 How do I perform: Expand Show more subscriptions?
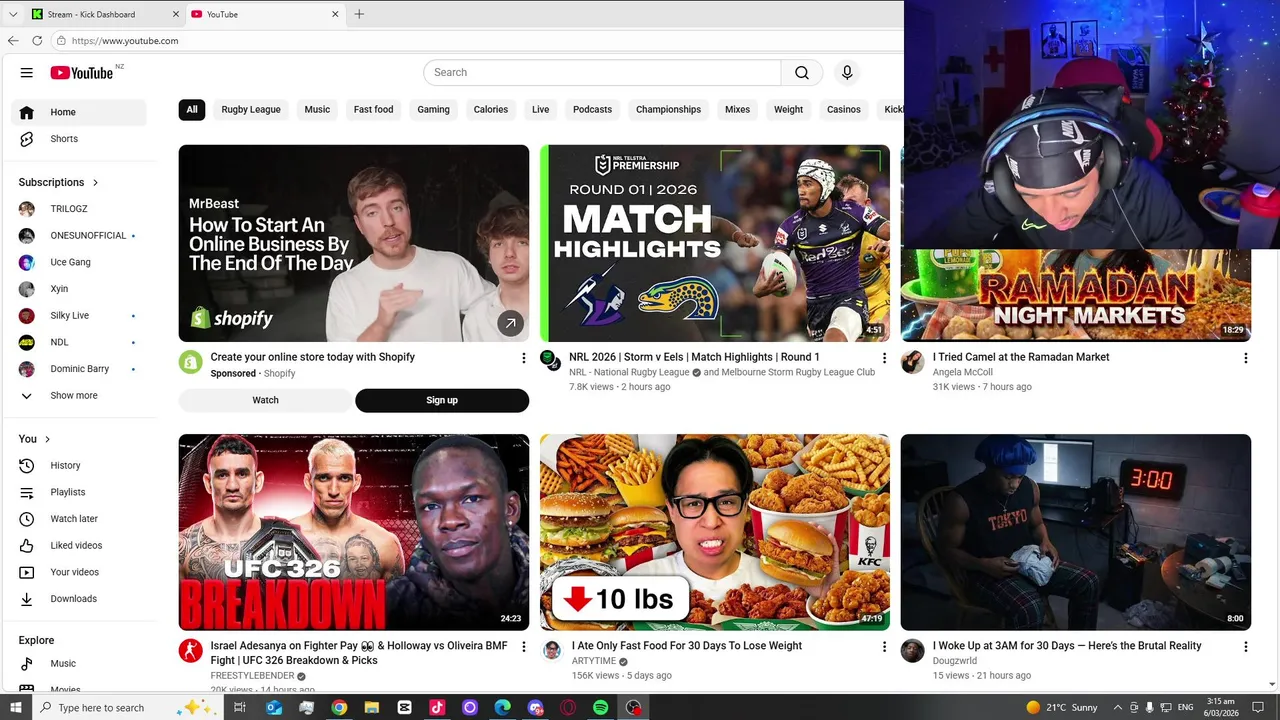tap(79, 395)
